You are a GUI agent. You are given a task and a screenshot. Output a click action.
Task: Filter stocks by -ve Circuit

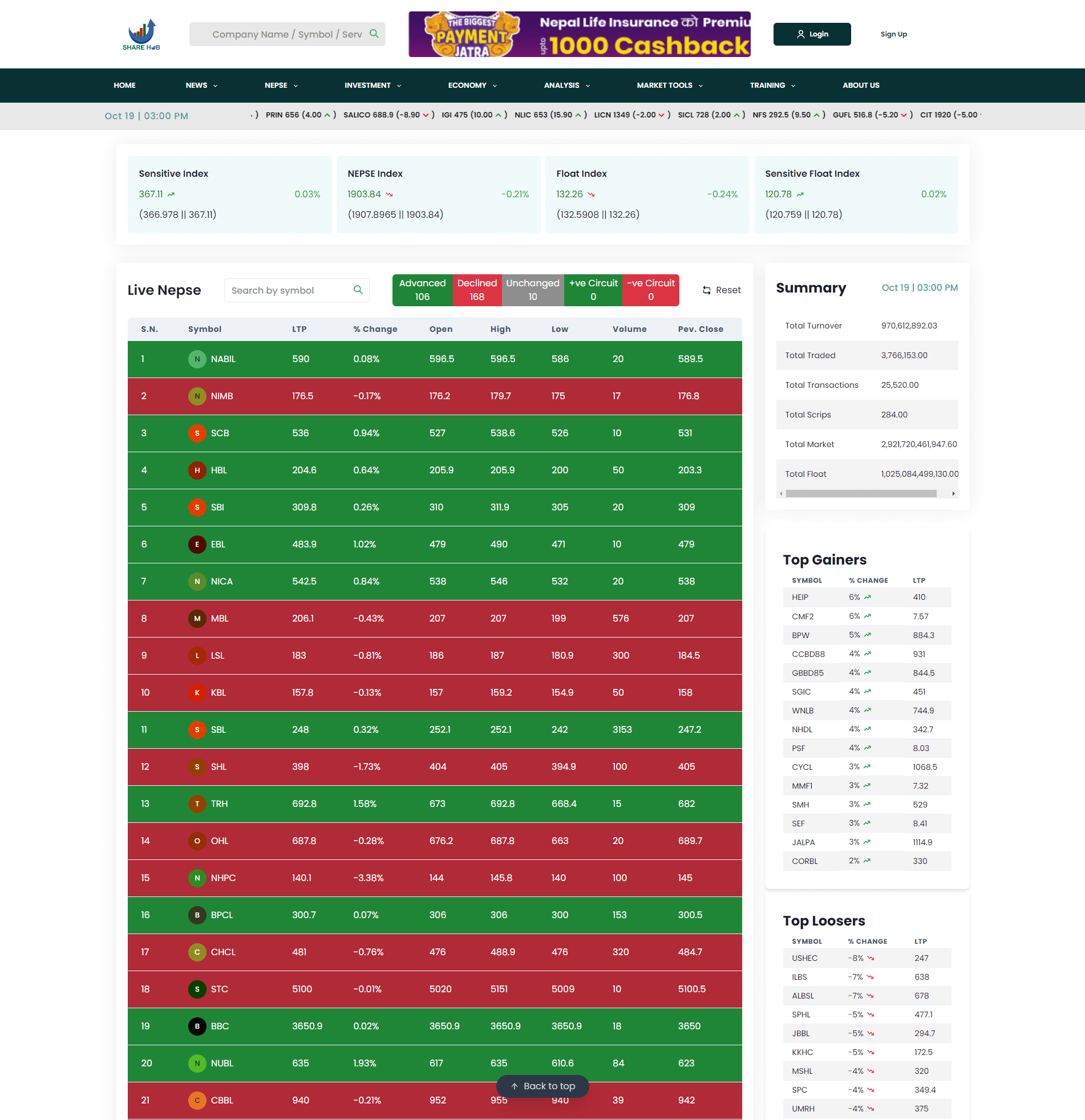point(650,290)
